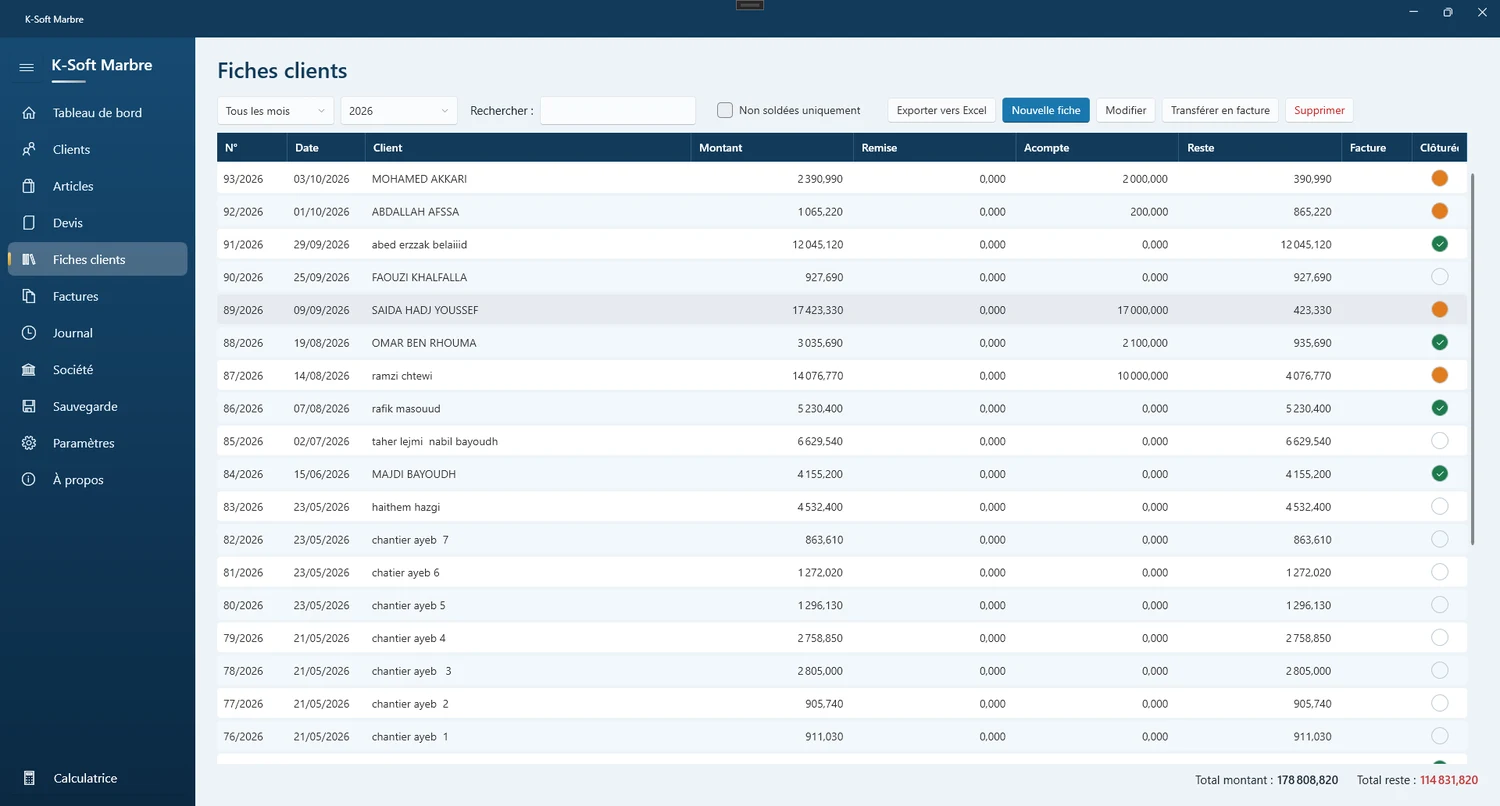
Task: Click the Rechercher search field
Action: [618, 111]
